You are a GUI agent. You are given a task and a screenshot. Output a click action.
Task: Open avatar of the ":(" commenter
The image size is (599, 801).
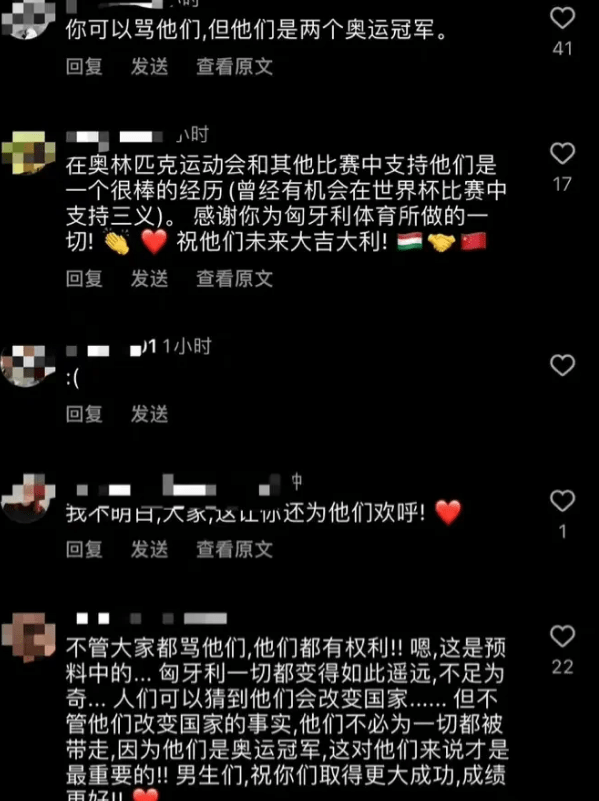point(28,365)
